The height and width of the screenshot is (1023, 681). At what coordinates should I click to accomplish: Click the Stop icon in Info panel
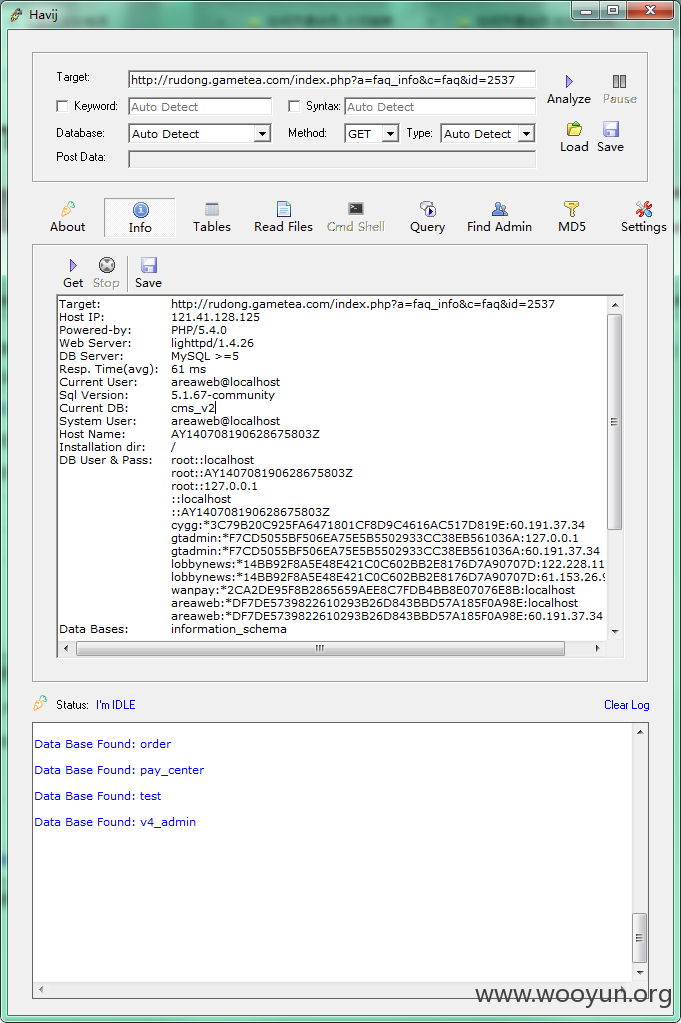[x=106, y=265]
